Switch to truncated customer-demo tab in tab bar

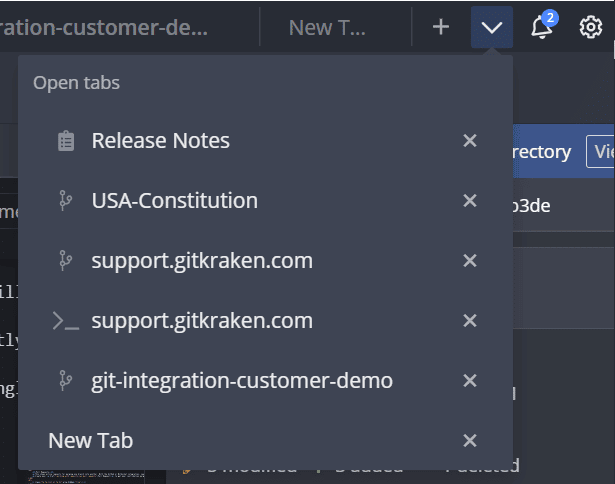coord(110,27)
